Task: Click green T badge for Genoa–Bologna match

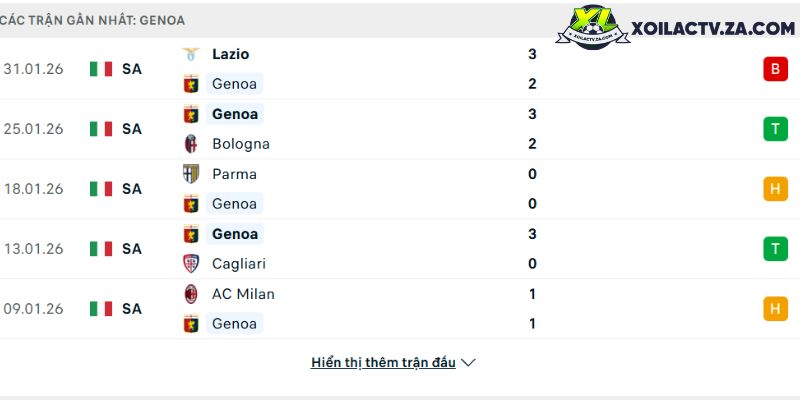Action: click(x=774, y=129)
